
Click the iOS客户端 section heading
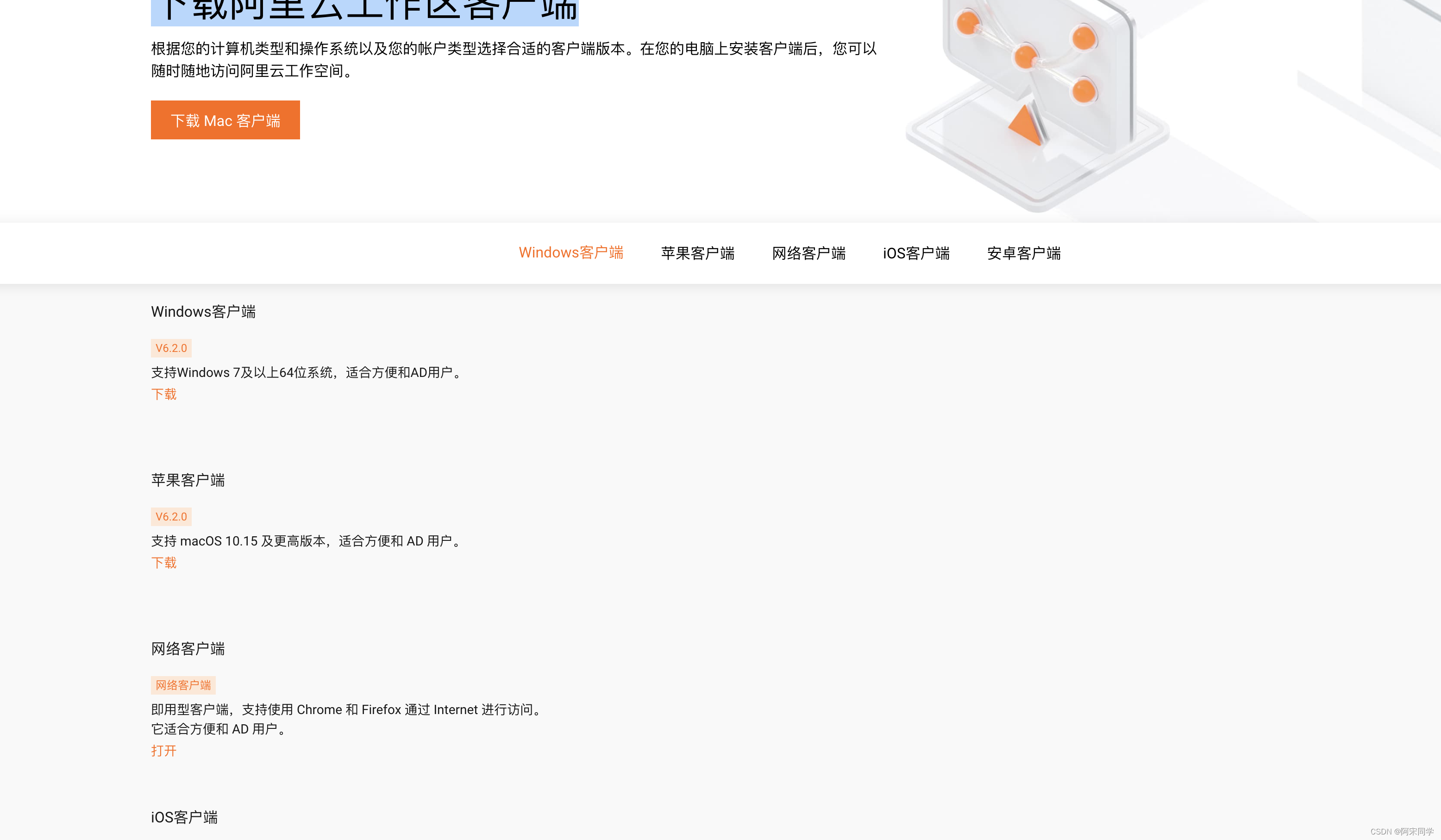point(184,817)
